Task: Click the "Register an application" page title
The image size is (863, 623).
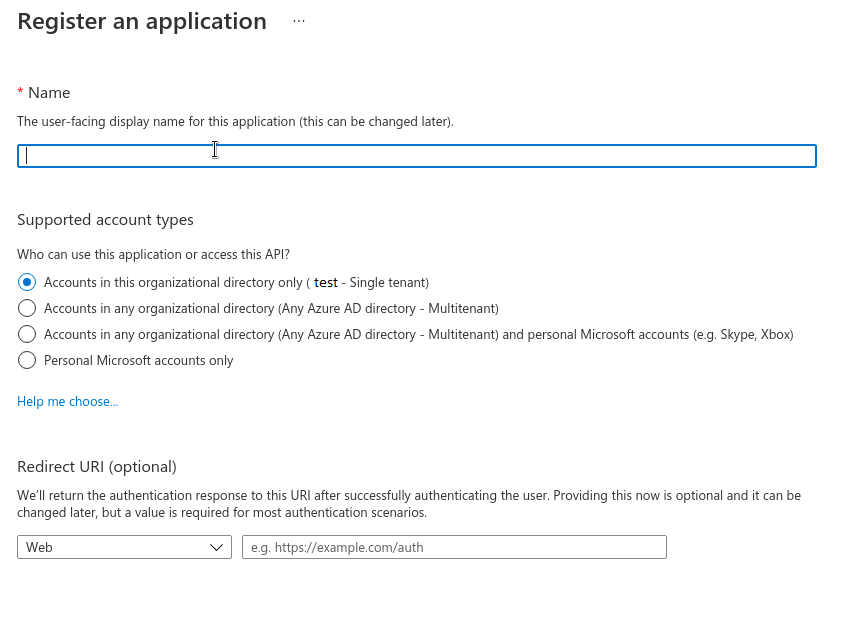Action: [x=141, y=20]
